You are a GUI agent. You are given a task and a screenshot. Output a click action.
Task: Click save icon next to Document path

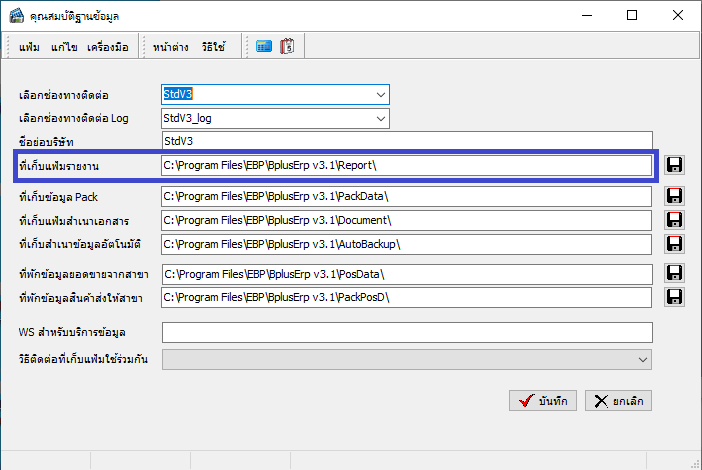(674, 220)
